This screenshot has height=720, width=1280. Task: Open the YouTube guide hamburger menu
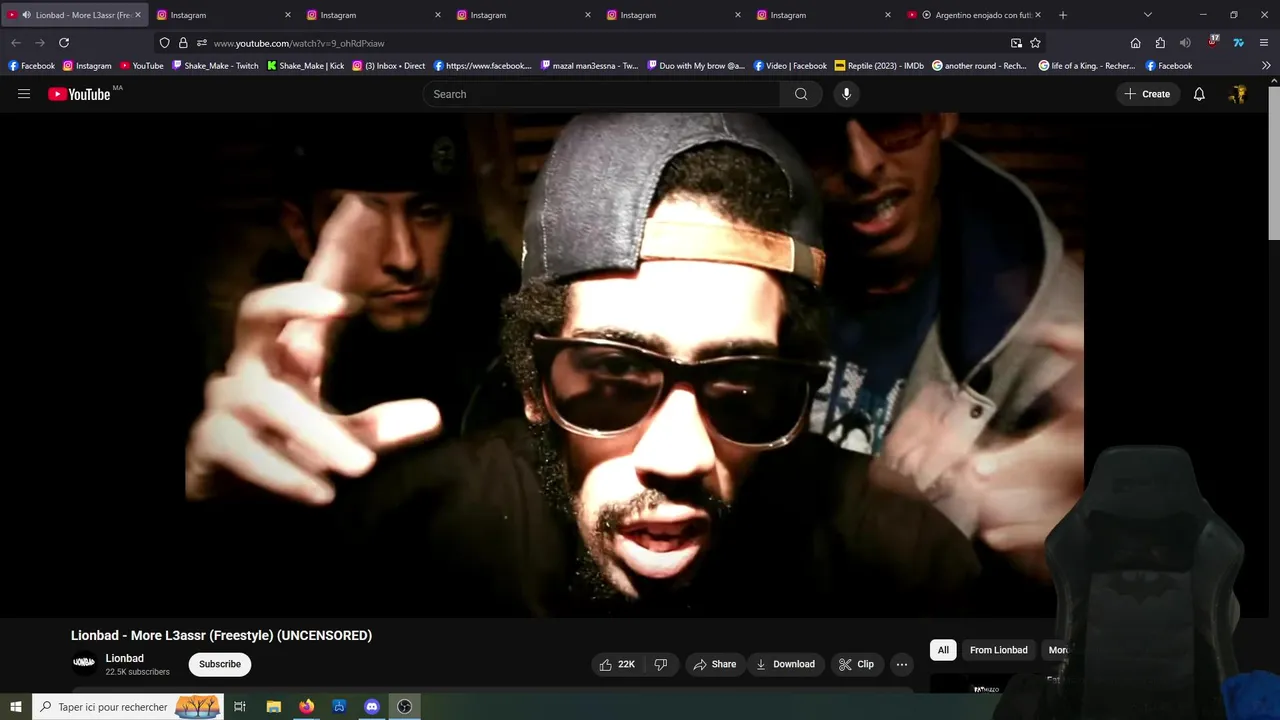coord(24,94)
